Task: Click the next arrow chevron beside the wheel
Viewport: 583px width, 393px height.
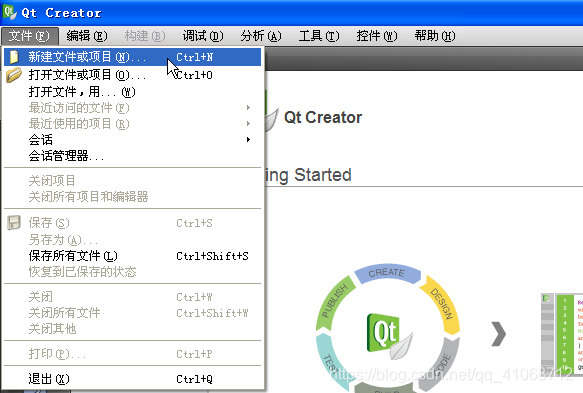Action: click(x=499, y=334)
